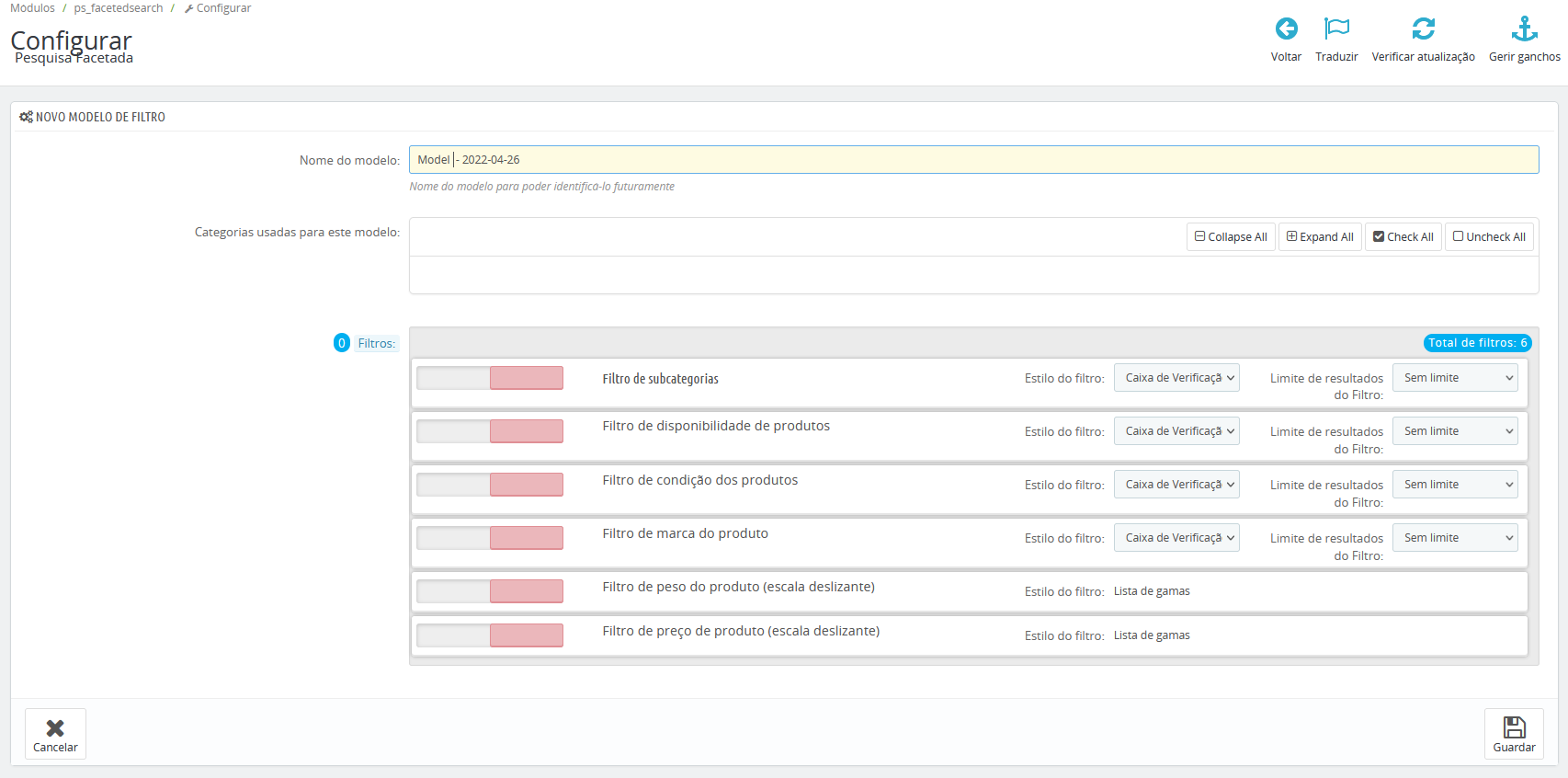Open Gerir ganchos anchor icon
The width and height of the screenshot is (1568, 778).
pyautogui.click(x=1524, y=29)
